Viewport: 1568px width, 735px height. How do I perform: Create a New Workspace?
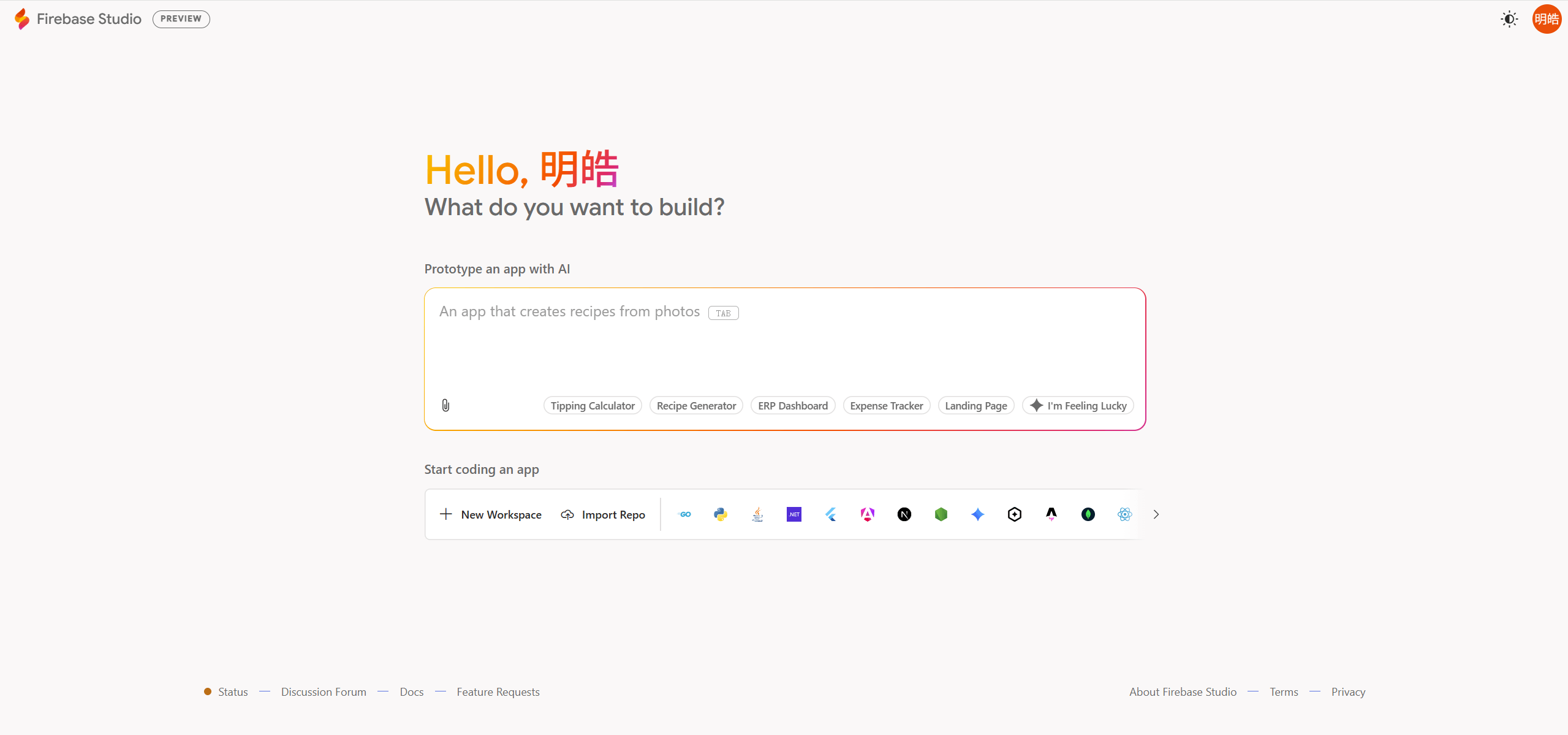coord(490,514)
